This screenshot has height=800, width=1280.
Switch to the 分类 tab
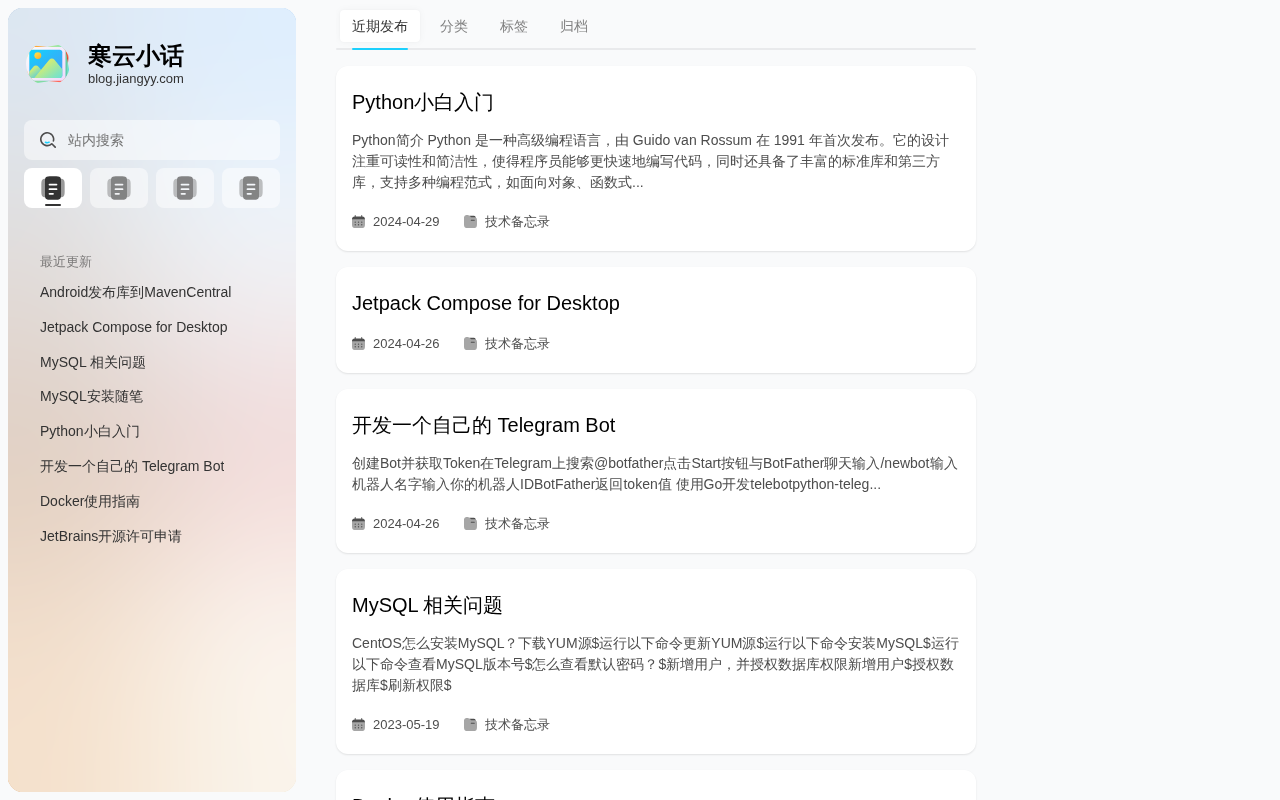tap(454, 26)
